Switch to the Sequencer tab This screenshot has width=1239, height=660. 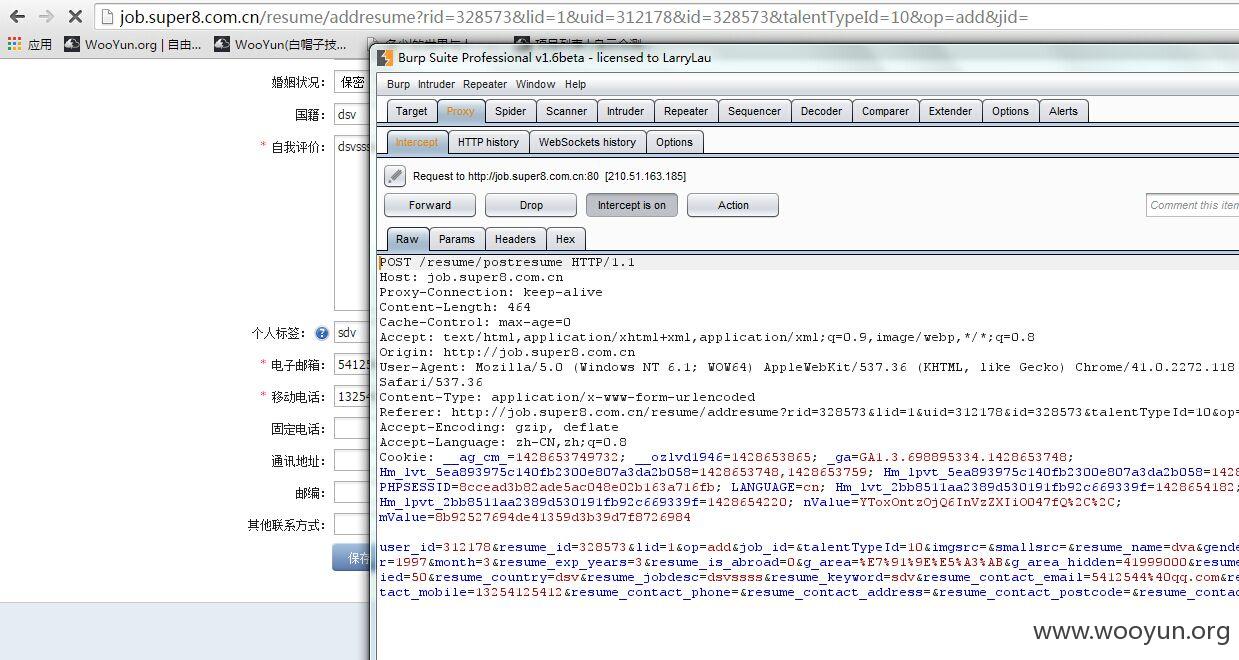754,111
